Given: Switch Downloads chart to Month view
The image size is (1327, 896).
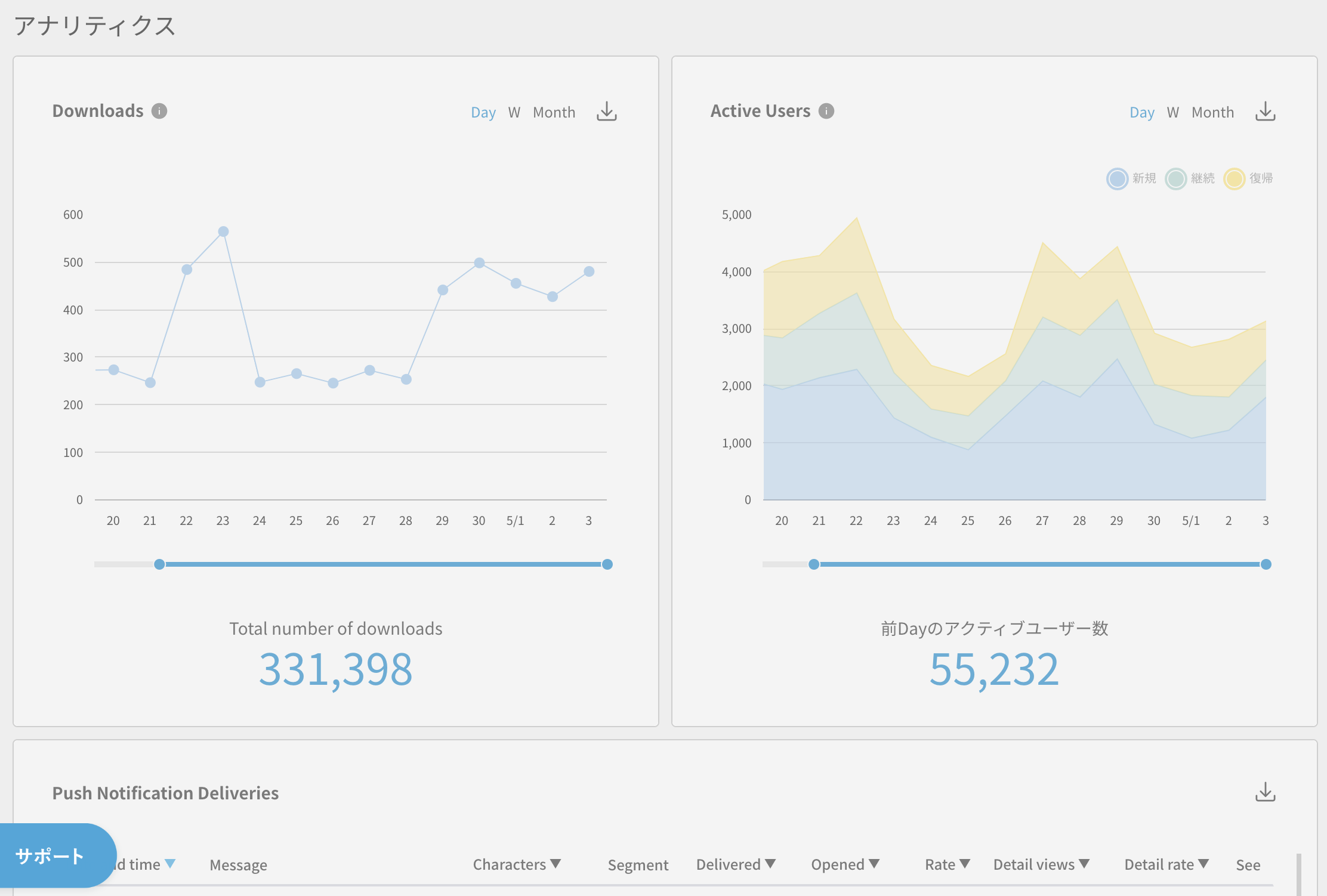Looking at the screenshot, I should click(x=554, y=112).
